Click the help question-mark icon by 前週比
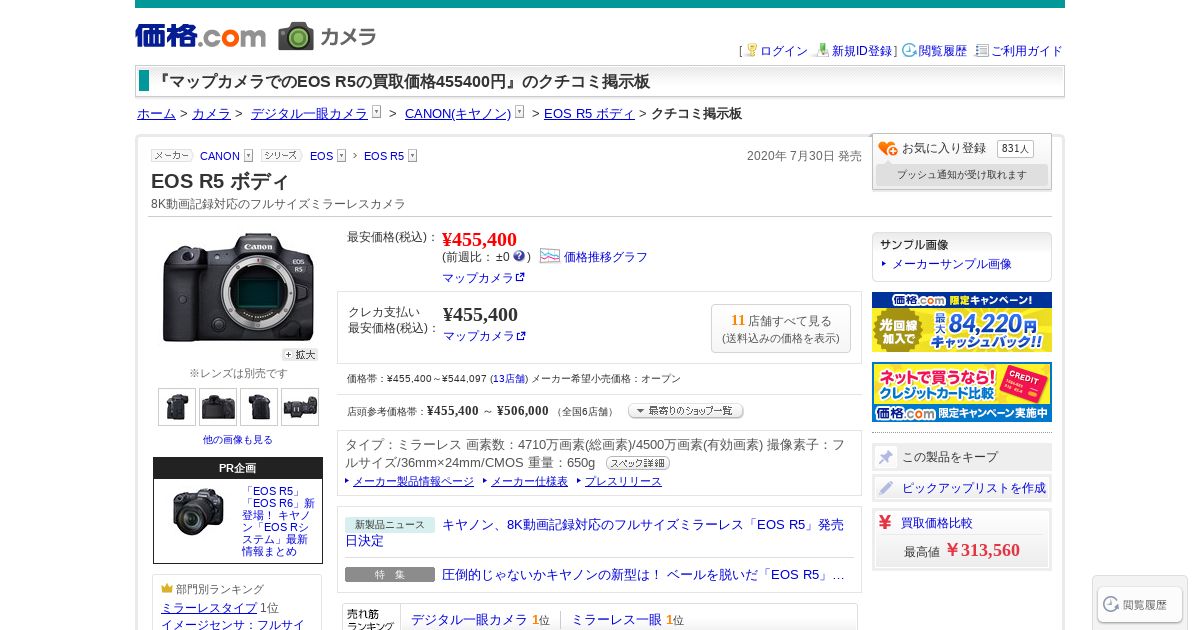This screenshot has height=630, width=1200. coord(519,256)
